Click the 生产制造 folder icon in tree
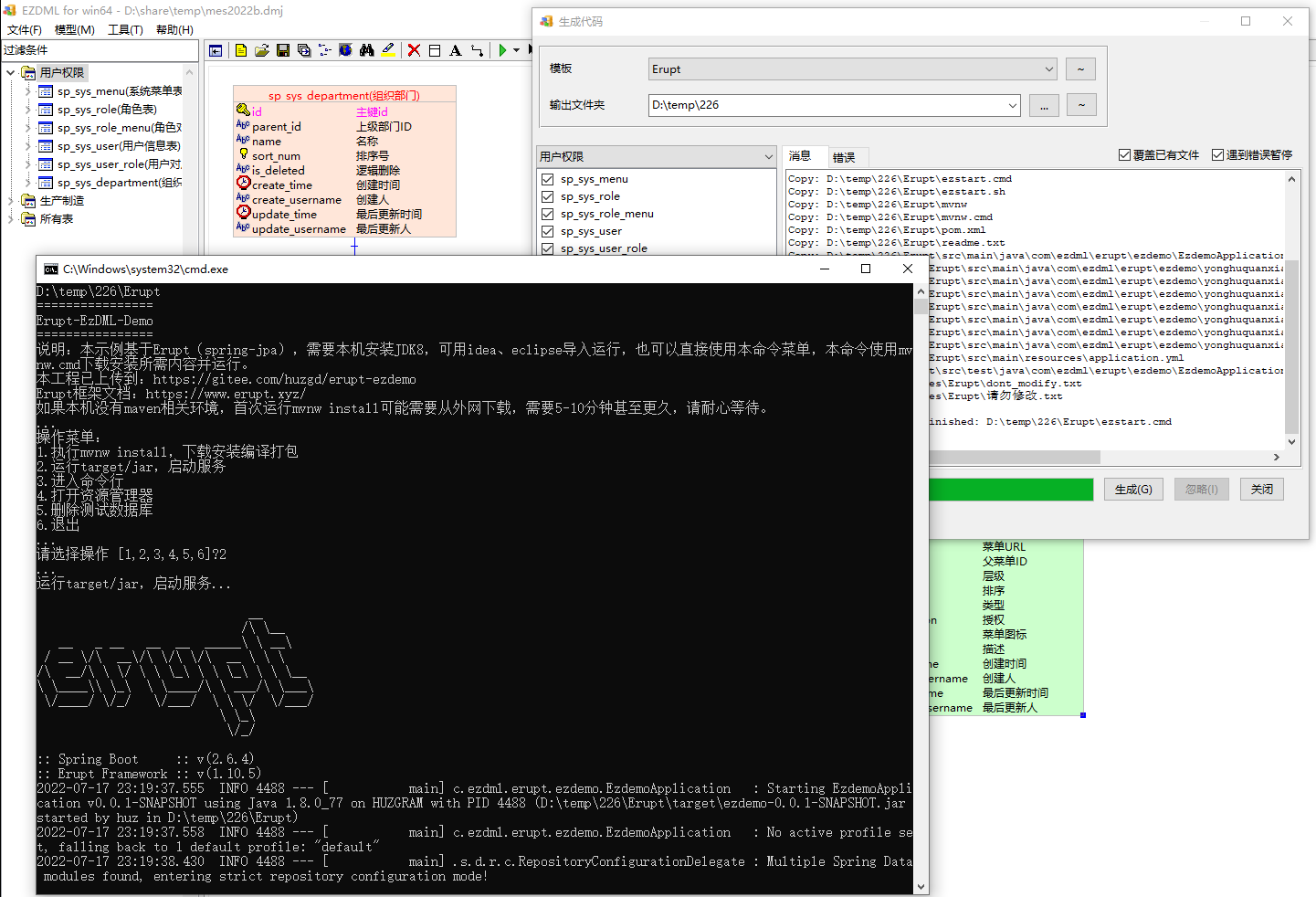Screen dimensions: 1316x897 [x=28, y=201]
